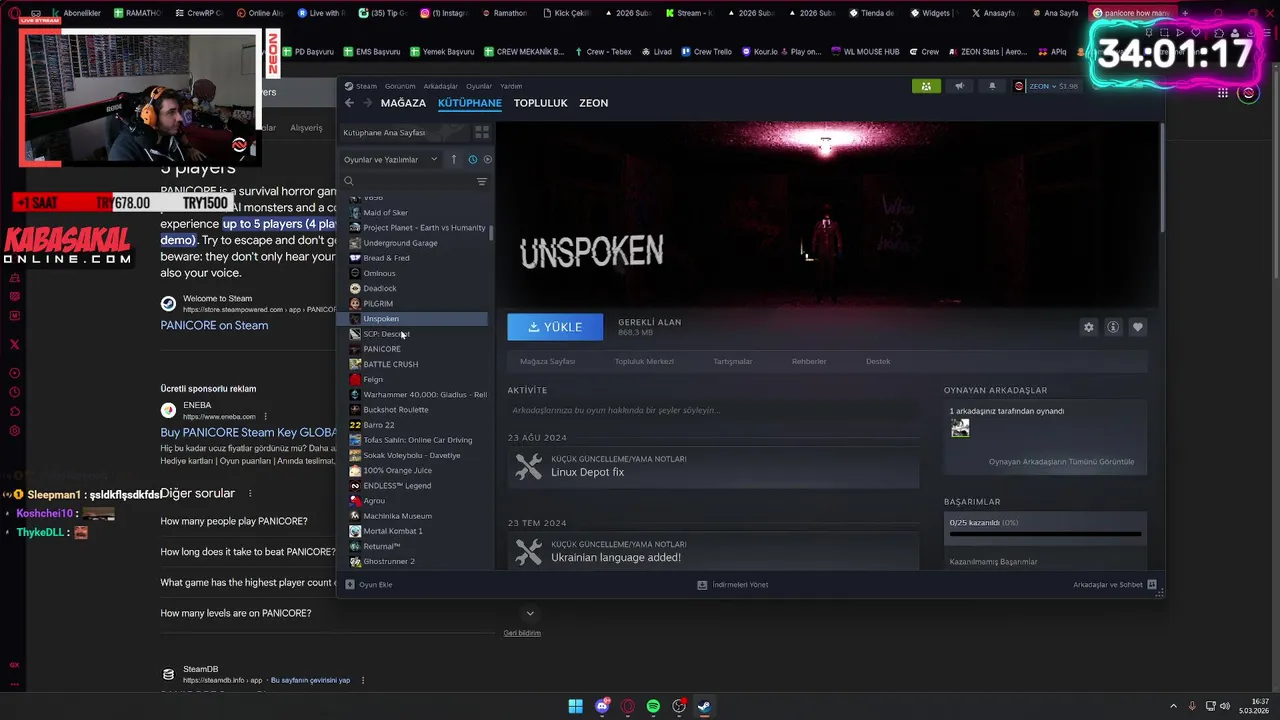
Task: Expand How many people play PANICORE
Action: coord(234,521)
